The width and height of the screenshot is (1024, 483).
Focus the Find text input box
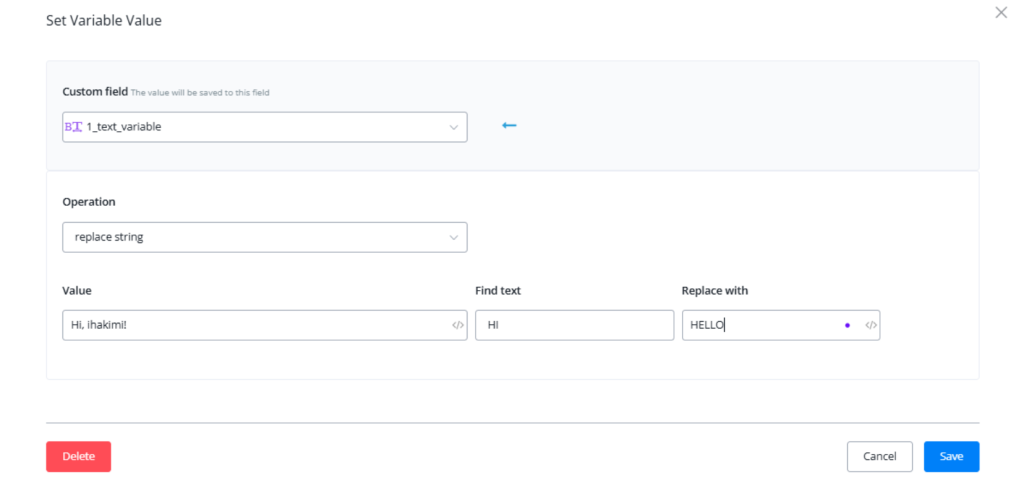[x=574, y=325]
